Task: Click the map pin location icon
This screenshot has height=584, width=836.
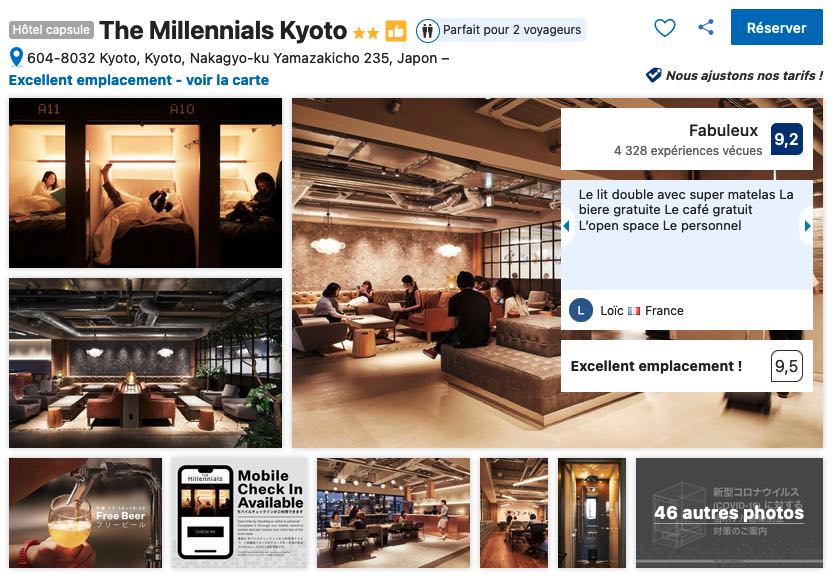Action: coord(17,58)
